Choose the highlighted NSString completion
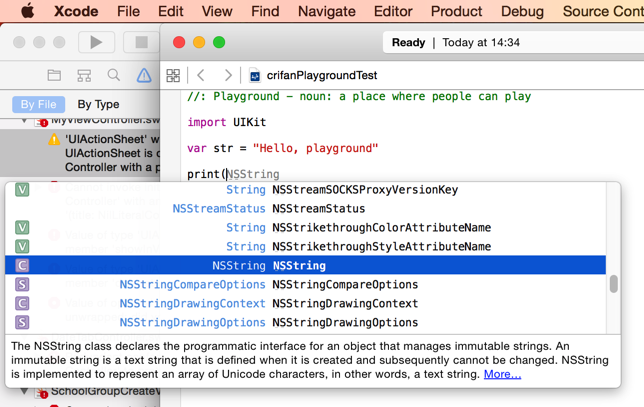 [306, 265]
